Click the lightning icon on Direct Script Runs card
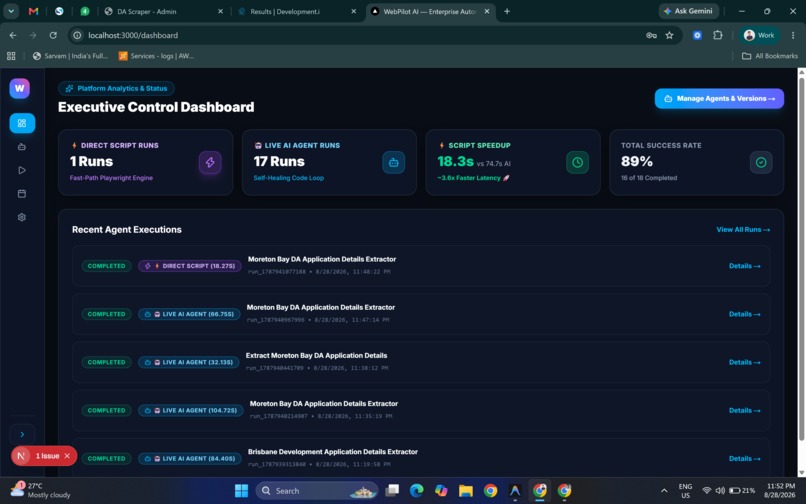This screenshot has height=504, width=806. [210, 163]
